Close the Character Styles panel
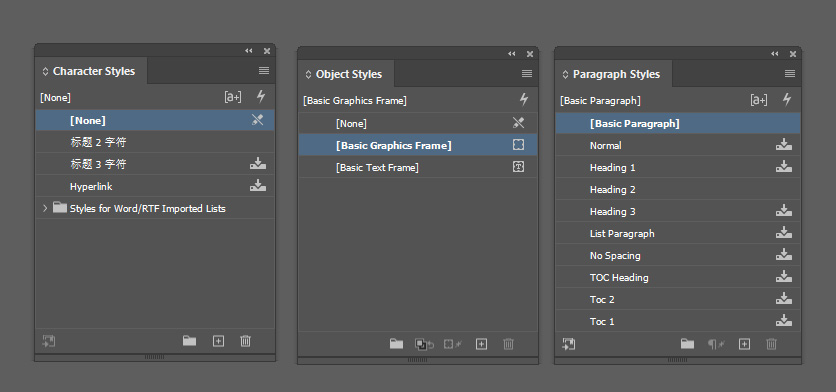 267,51
